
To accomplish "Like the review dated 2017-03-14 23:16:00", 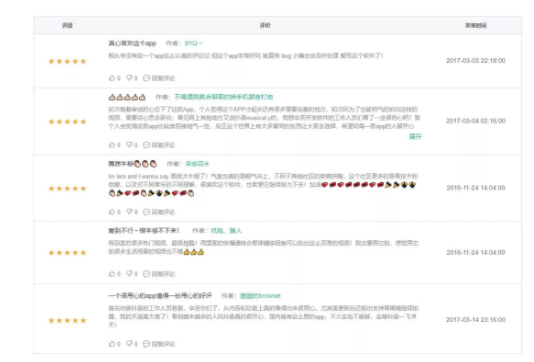I will [x=112, y=344].
